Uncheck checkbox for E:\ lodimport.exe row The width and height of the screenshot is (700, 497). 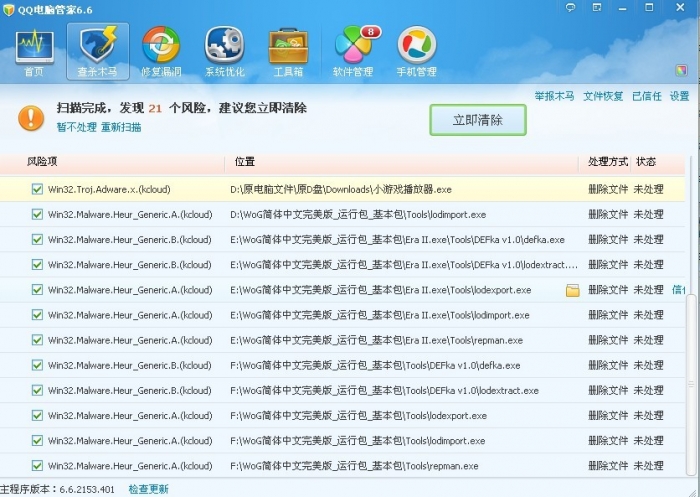coord(37,315)
